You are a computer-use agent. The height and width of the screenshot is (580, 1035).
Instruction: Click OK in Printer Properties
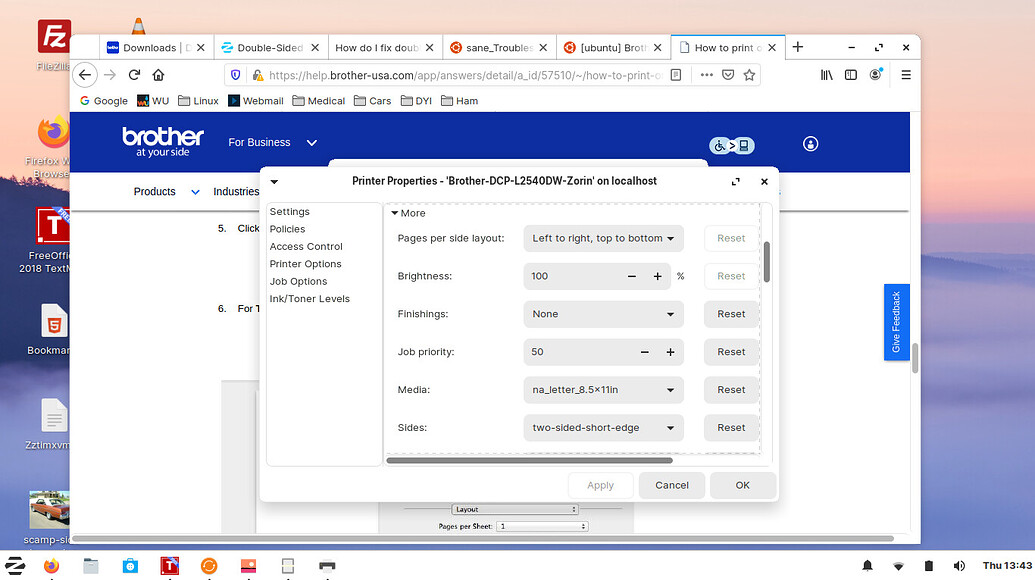pyautogui.click(x=742, y=485)
